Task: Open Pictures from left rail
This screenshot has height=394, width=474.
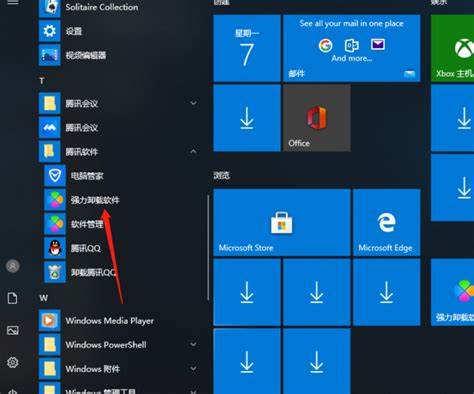Action: point(13,330)
